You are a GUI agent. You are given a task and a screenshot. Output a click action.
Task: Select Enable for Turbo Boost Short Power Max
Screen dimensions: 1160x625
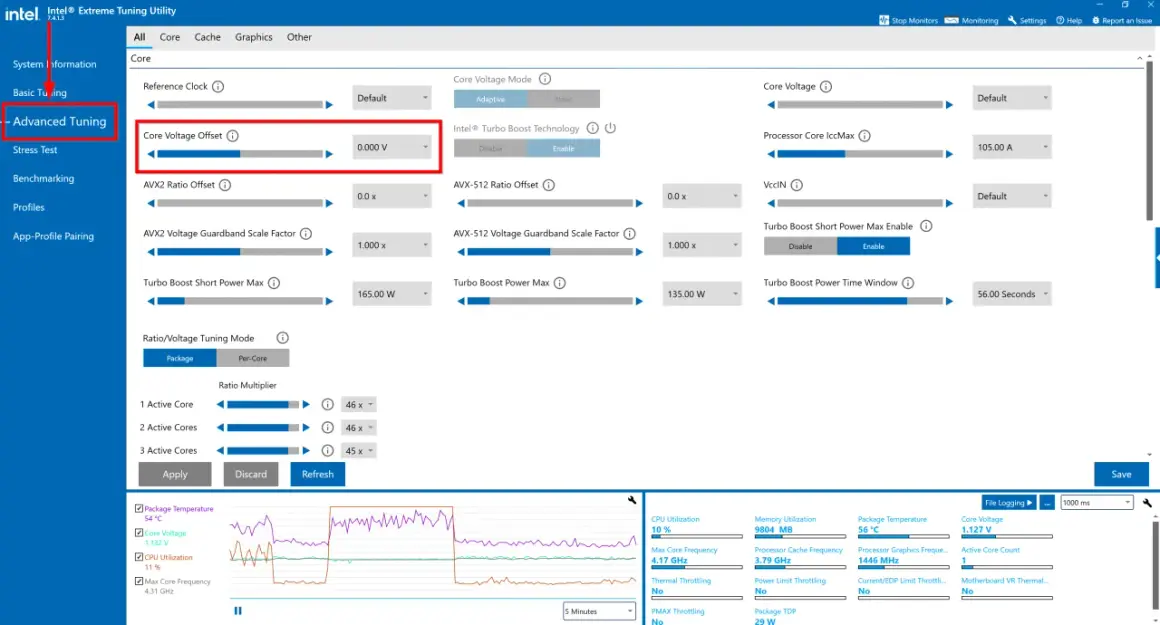pyautogui.click(x=873, y=246)
